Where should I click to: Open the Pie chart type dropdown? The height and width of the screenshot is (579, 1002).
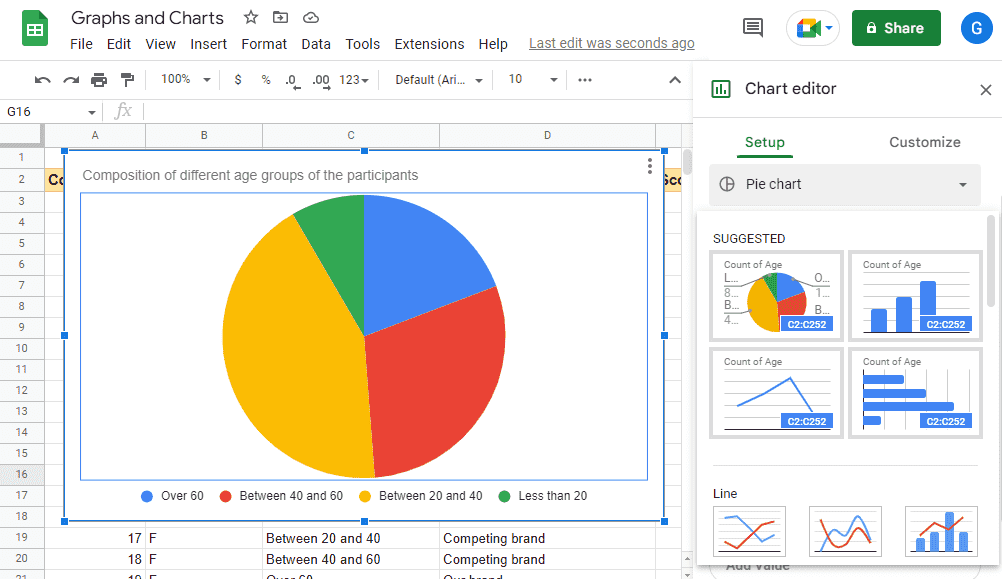point(843,184)
